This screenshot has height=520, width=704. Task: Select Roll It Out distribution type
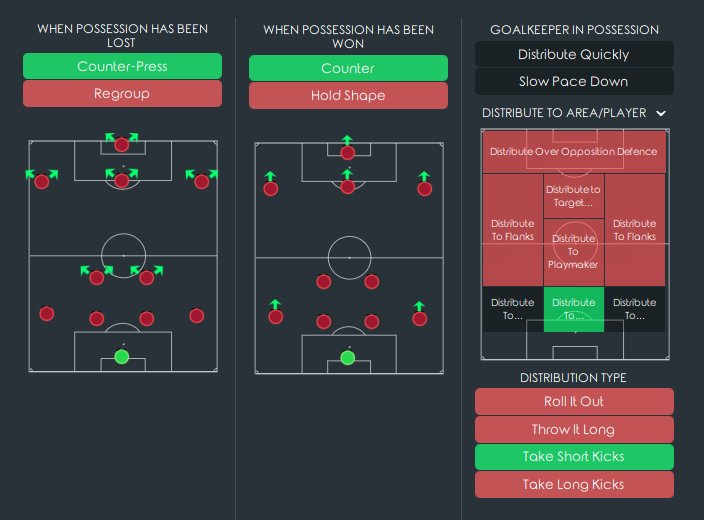[574, 401]
